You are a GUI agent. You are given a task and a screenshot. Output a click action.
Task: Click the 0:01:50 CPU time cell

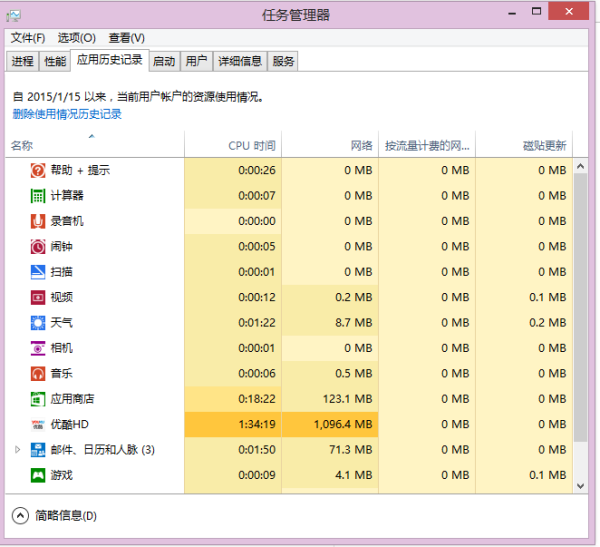pos(233,450)
